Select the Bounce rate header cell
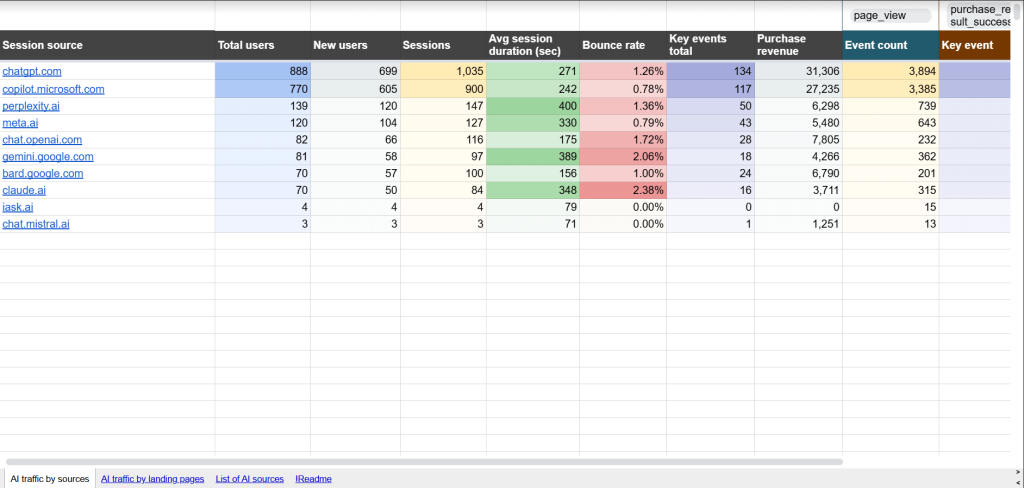The width and height of the screenshot is (1024, 488). point(623,45)
